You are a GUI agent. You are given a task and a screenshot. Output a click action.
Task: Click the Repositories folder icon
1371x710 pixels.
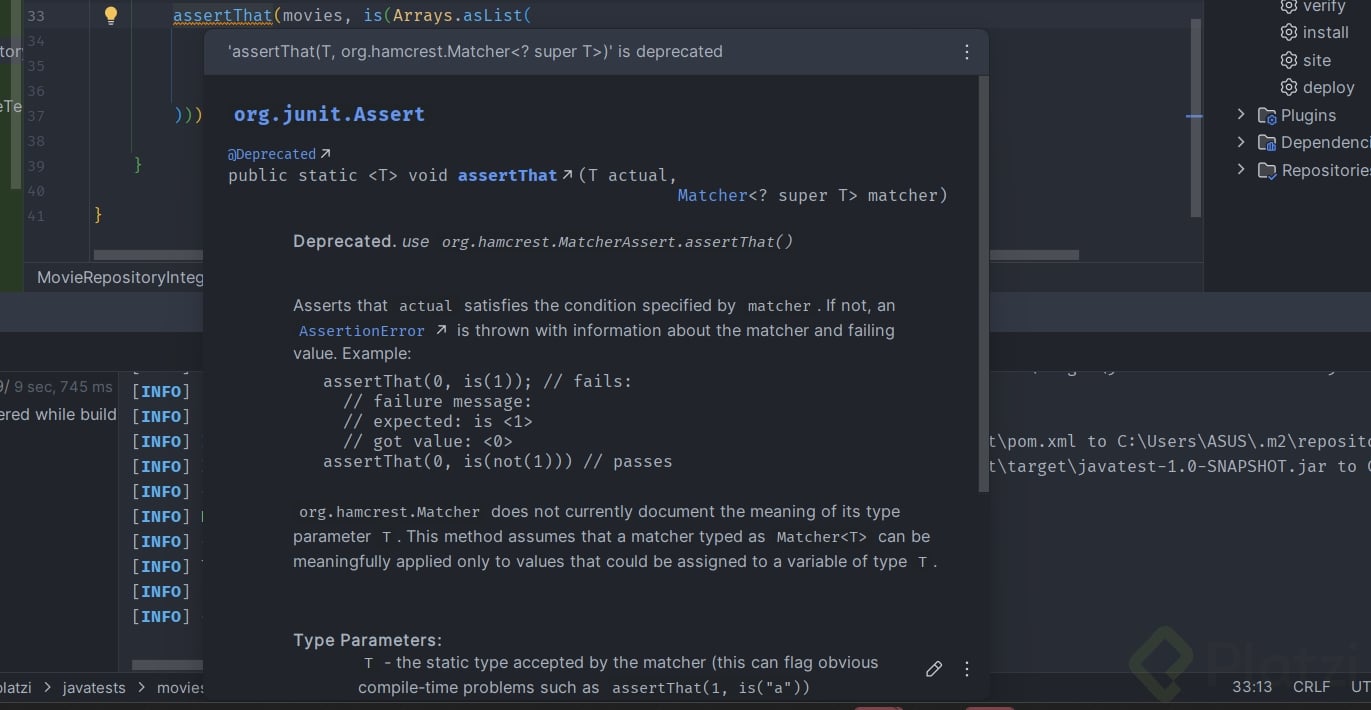[1267, 171]
